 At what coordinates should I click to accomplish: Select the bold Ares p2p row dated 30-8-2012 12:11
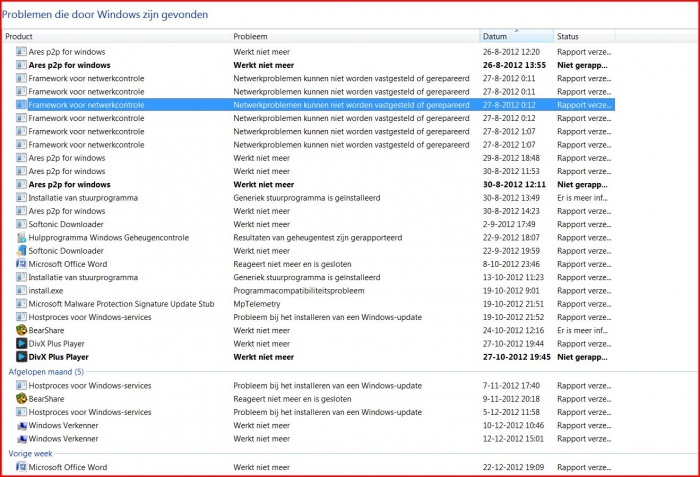point(314,184)
